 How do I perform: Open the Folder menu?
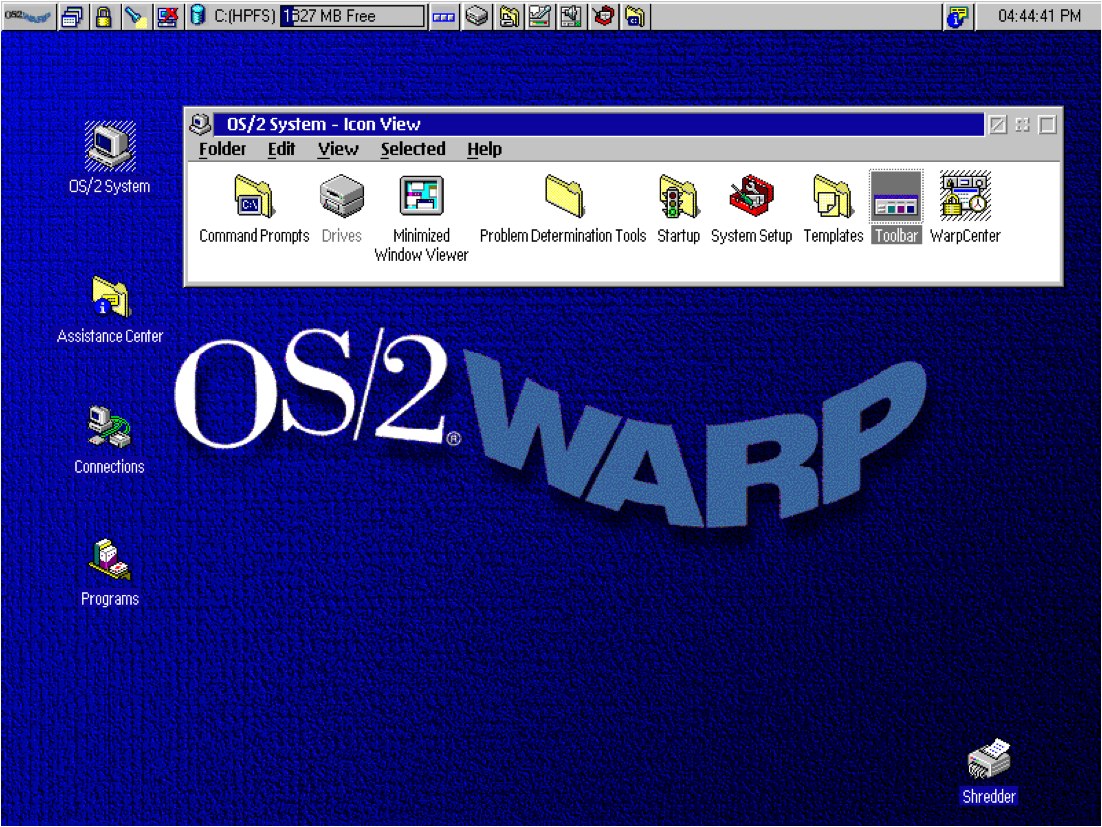(x=222, y=149)
